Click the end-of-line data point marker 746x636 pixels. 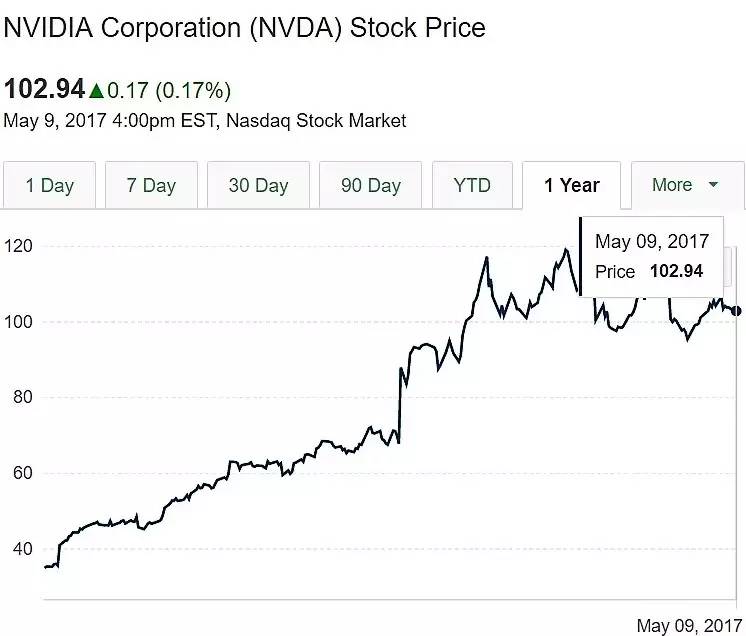coord(738,311)
